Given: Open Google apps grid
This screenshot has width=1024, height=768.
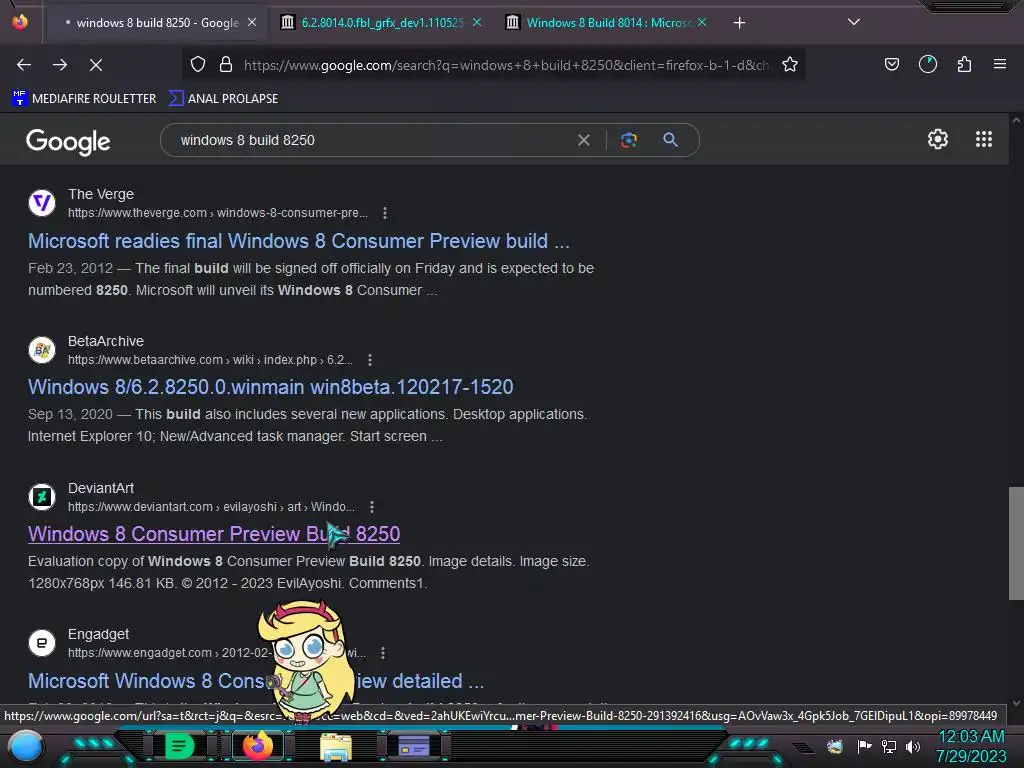Looking at the screenshot, I should (x=984, y=139).
